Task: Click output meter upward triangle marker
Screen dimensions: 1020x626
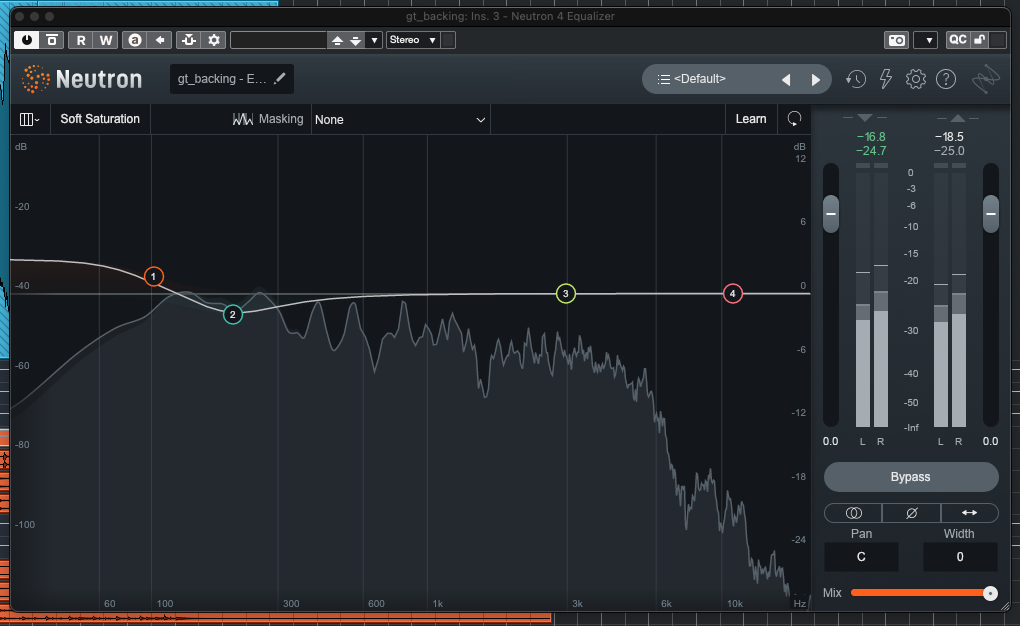Action: pos(957,118)
